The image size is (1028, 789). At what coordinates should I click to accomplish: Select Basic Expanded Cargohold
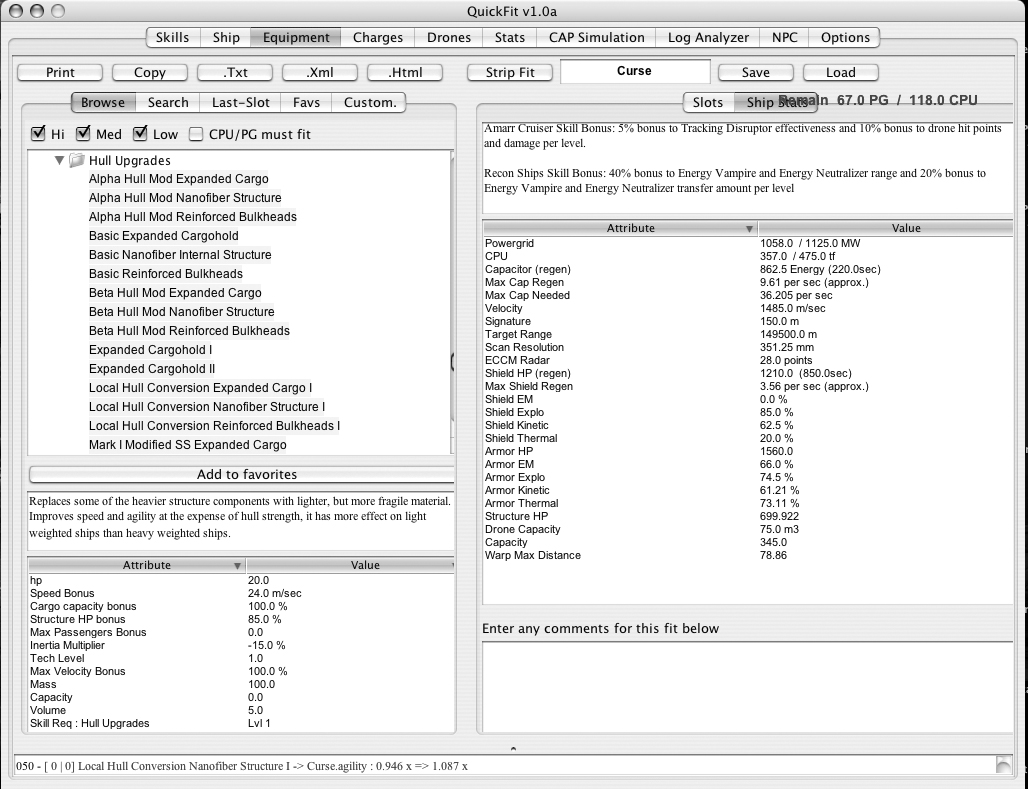click(163, 236)
